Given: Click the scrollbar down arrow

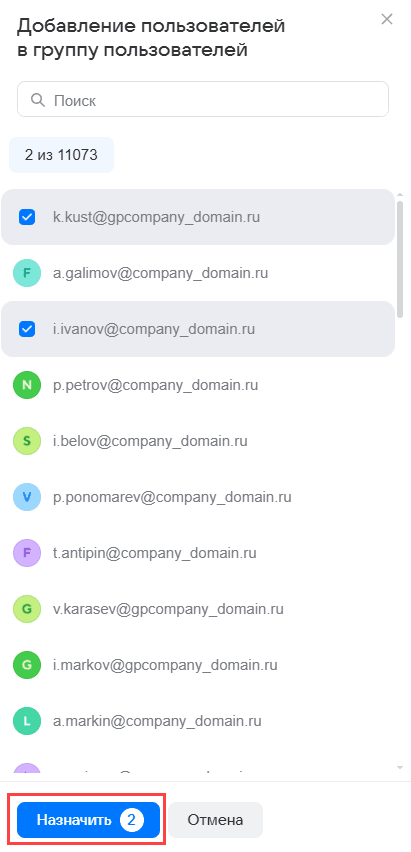Looking at the screenshot, I should tap(400, 767).
